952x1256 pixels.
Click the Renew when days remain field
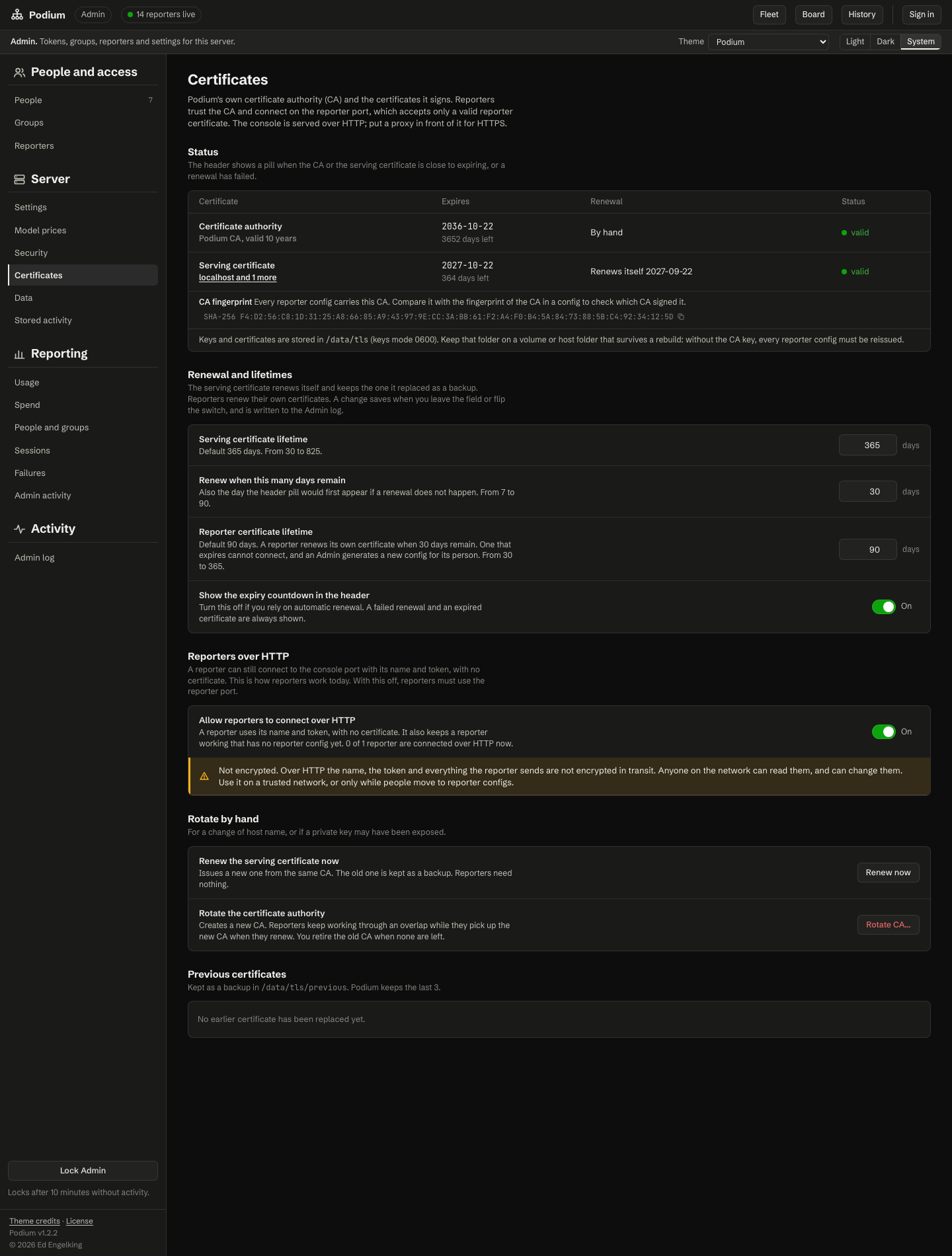click(868, 491)
